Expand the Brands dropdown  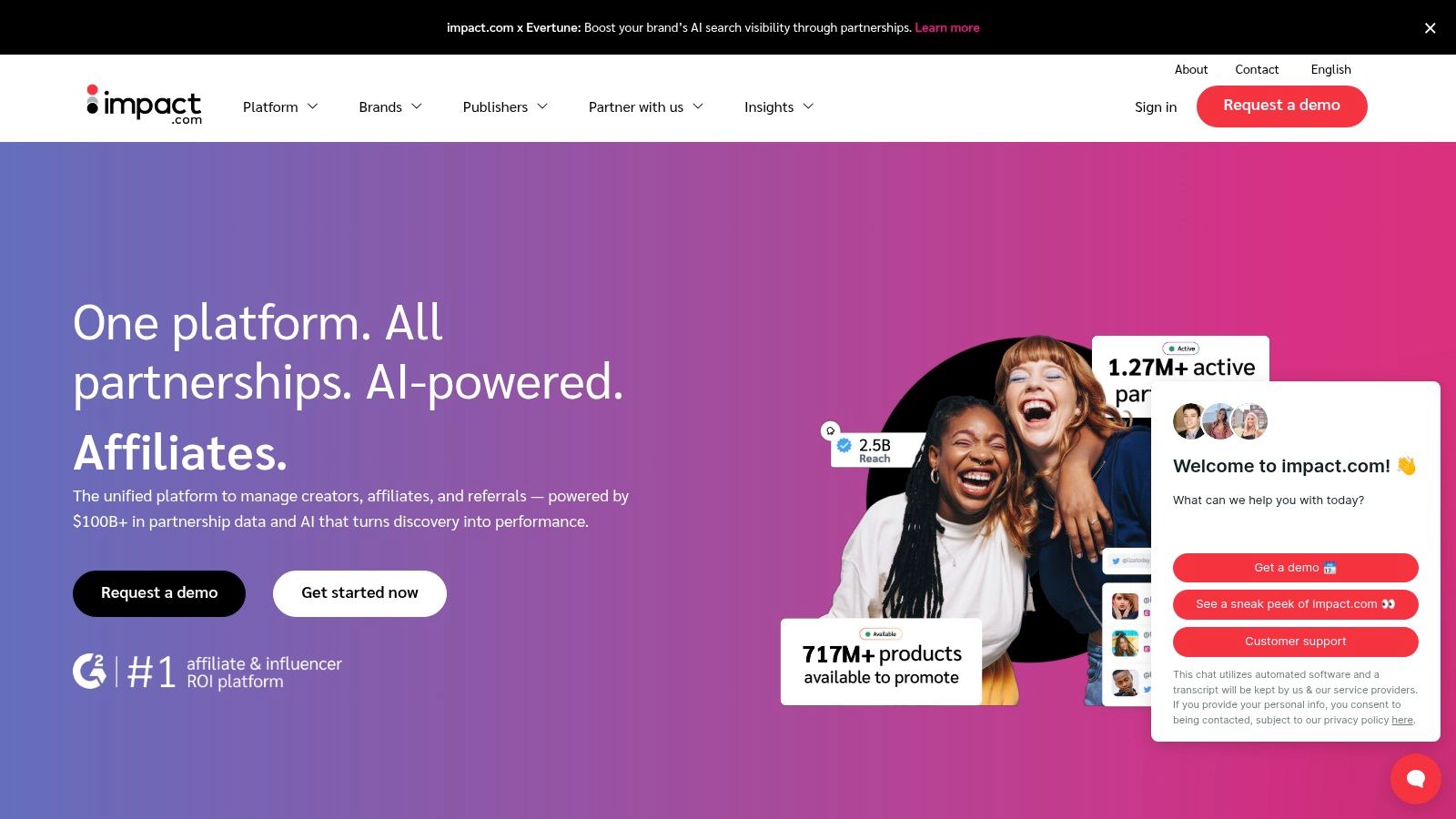click(x=390, y=107)
